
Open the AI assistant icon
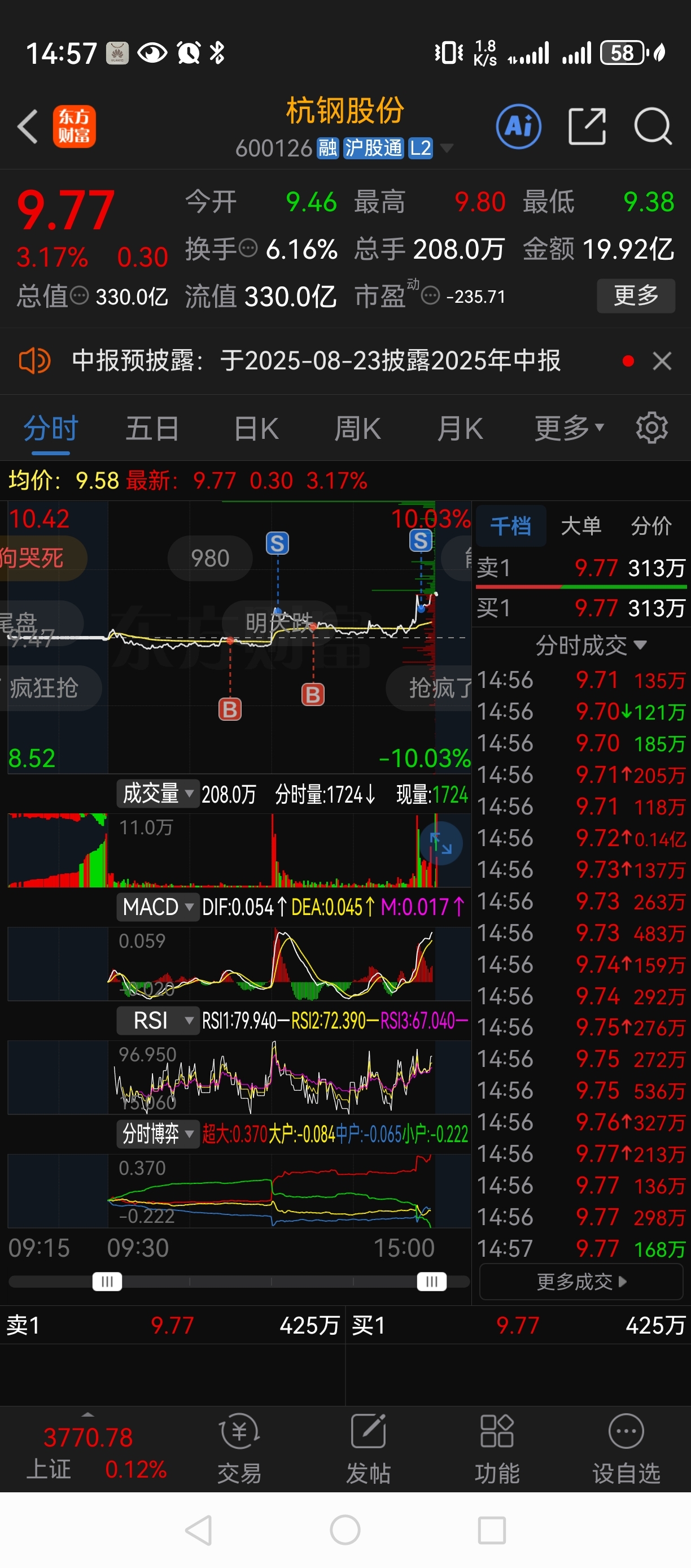tap(518, 127)
